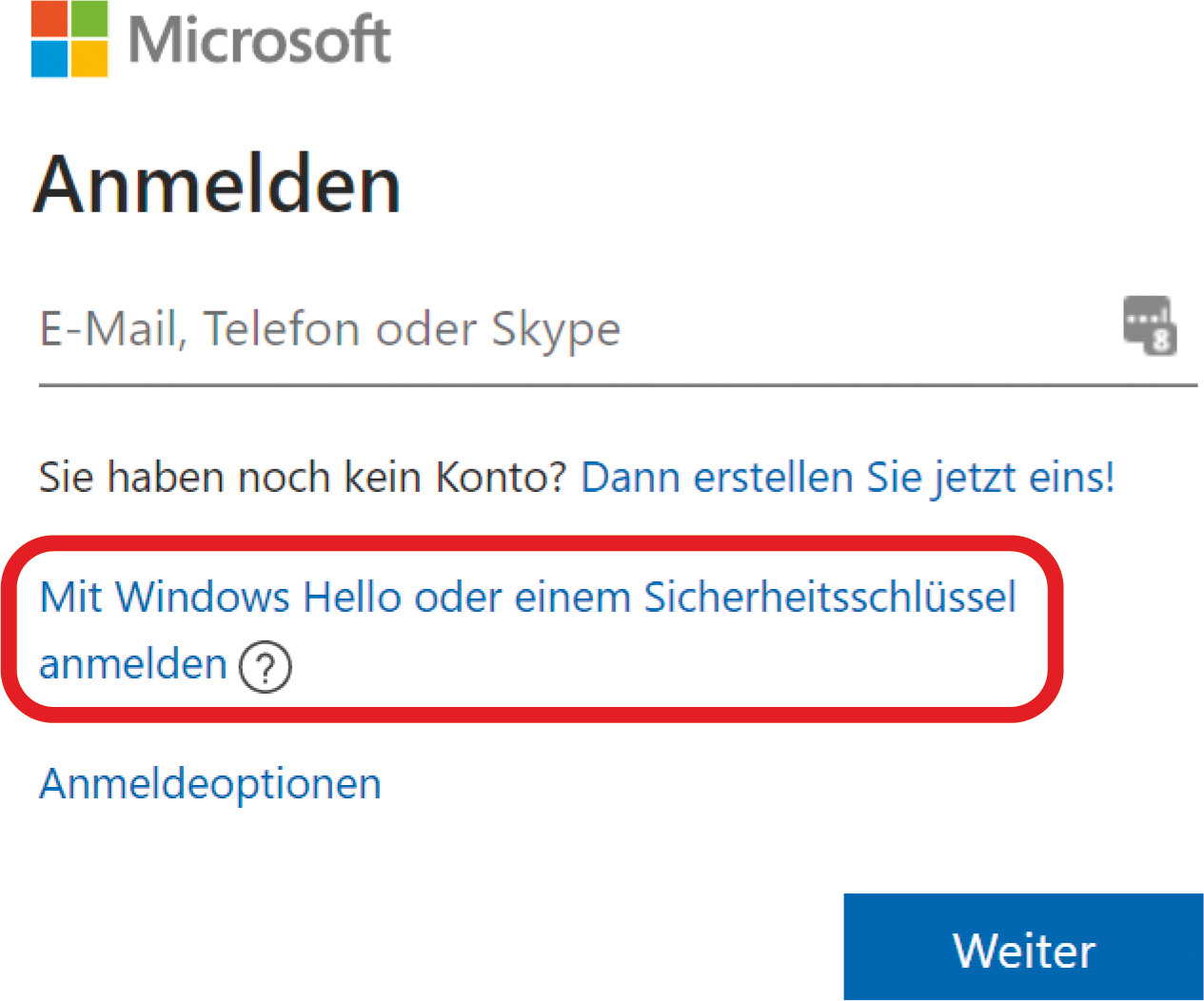1204x1001 pixels.
Task: Open 'Dann erstellen Sie jetzt eins!' link
Action: (847, 477)
